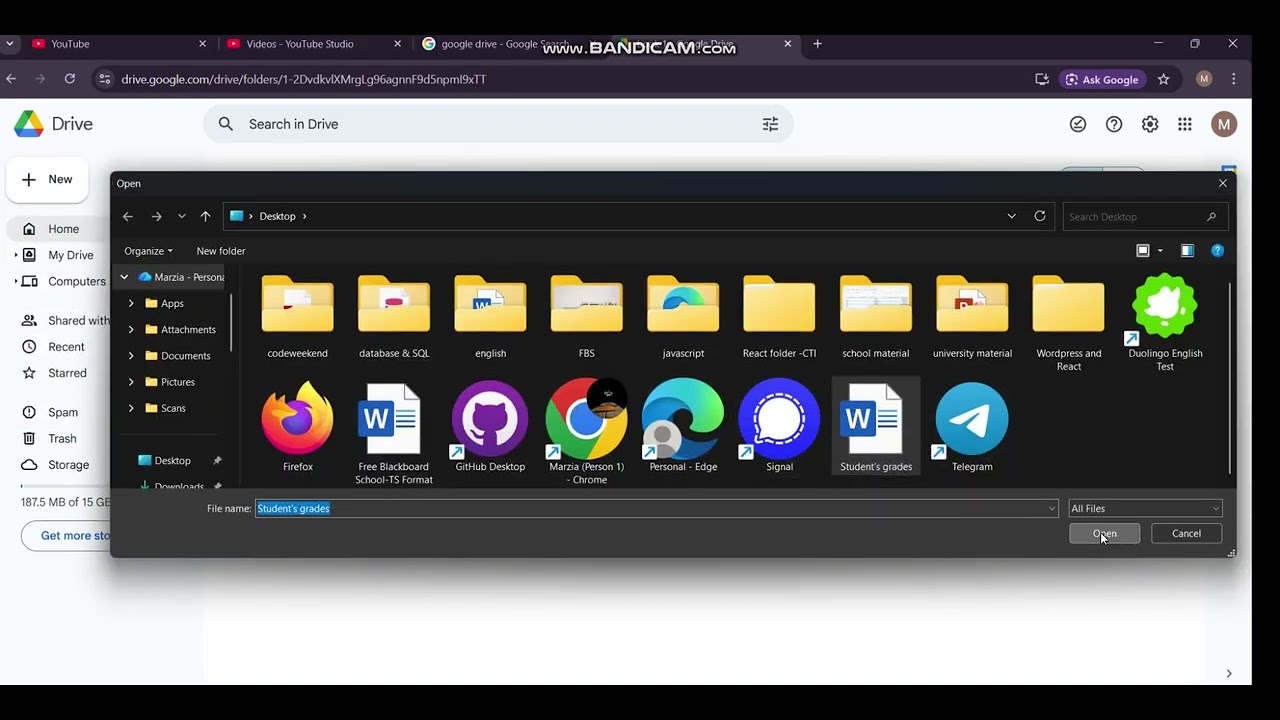
Task: Collapse the Marzia - Personal tree node
Action: [x=124, y=277]
